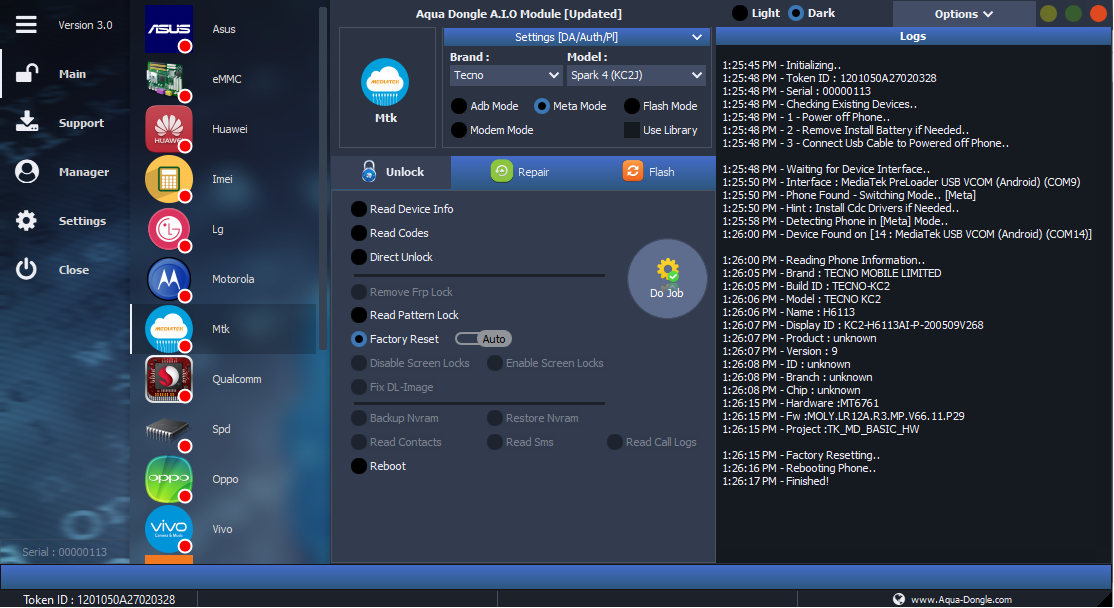Click the green window control dot
Screen dimensions: 1114x608
(x=1074, y=13)
